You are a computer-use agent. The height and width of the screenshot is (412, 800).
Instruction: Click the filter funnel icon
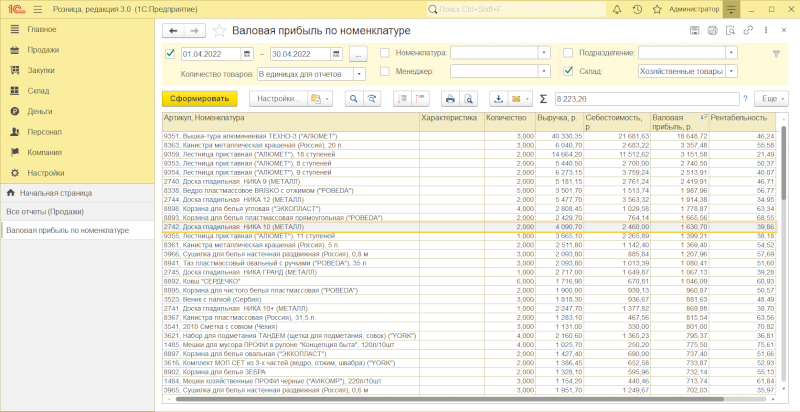[777, 53]
